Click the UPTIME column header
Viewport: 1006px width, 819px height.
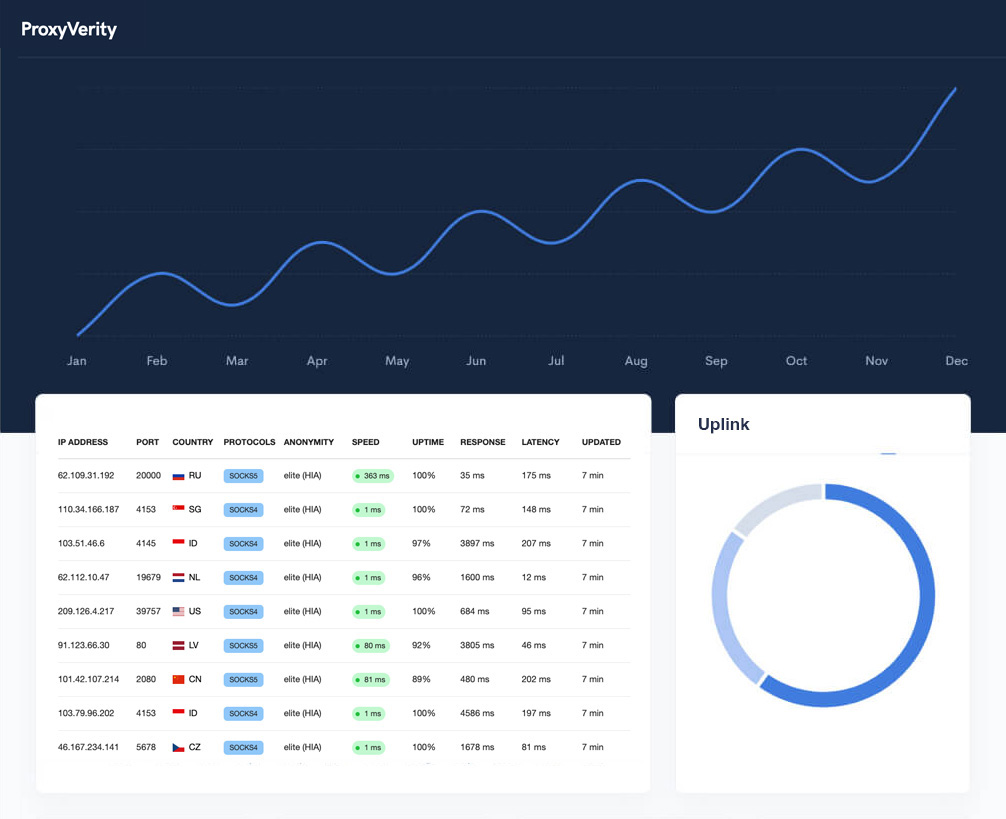(428, 442)
